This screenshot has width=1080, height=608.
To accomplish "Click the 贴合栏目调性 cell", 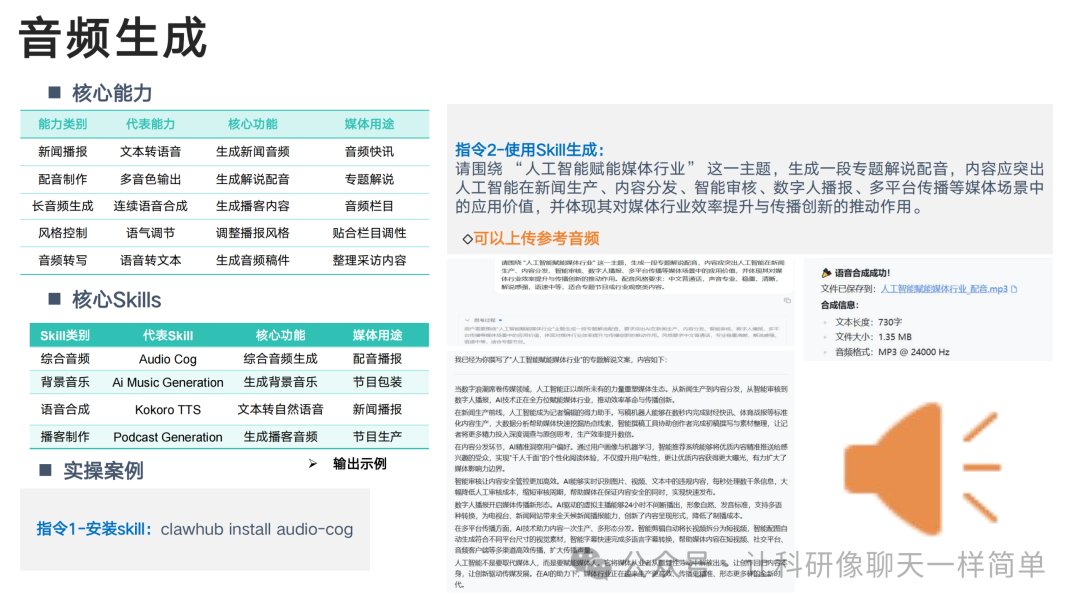I will (369, 233).
